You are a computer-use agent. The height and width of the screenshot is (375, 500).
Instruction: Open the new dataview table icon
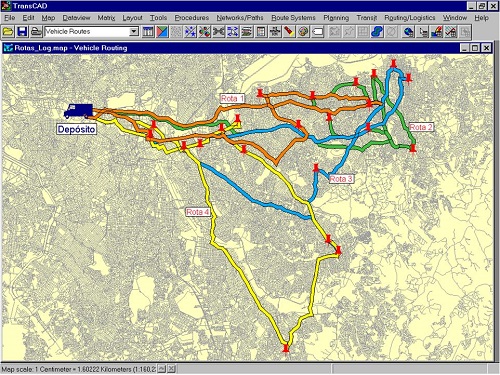(x=148, y=32)
